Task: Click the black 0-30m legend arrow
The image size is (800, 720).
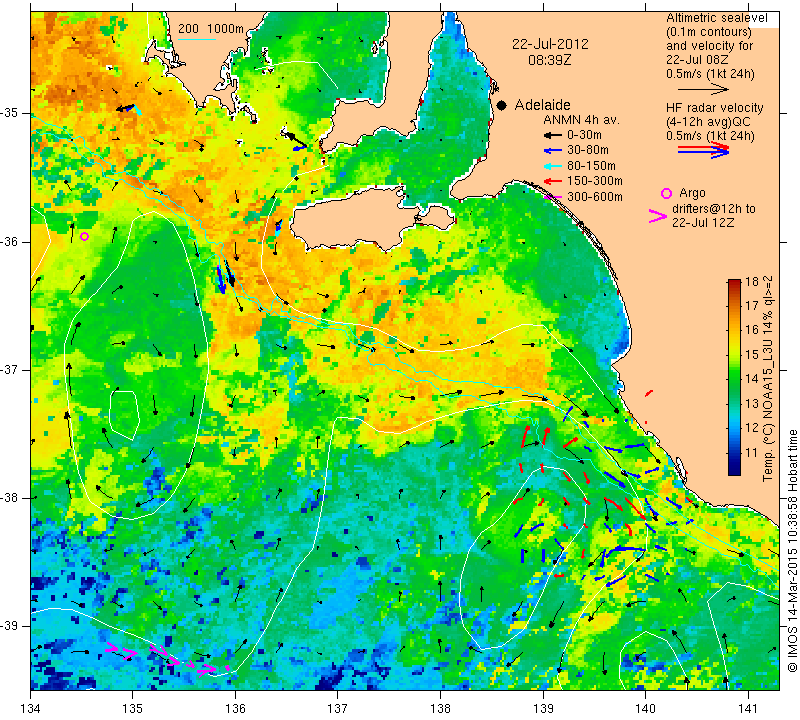Action: point(552,135)
